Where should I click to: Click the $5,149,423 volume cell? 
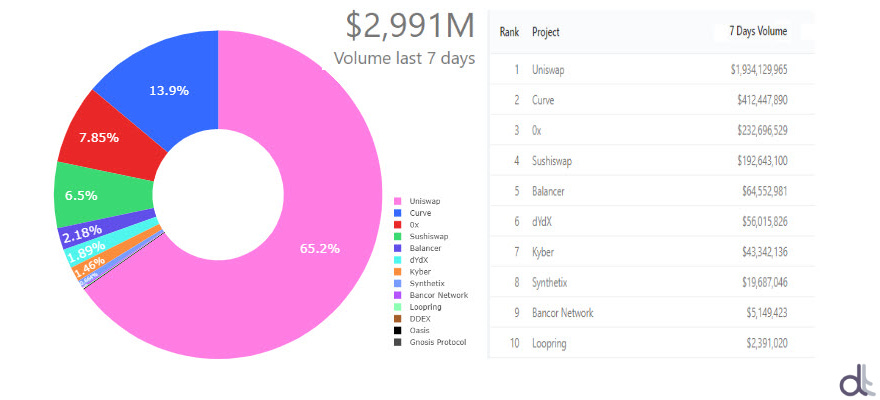[767, 312]
